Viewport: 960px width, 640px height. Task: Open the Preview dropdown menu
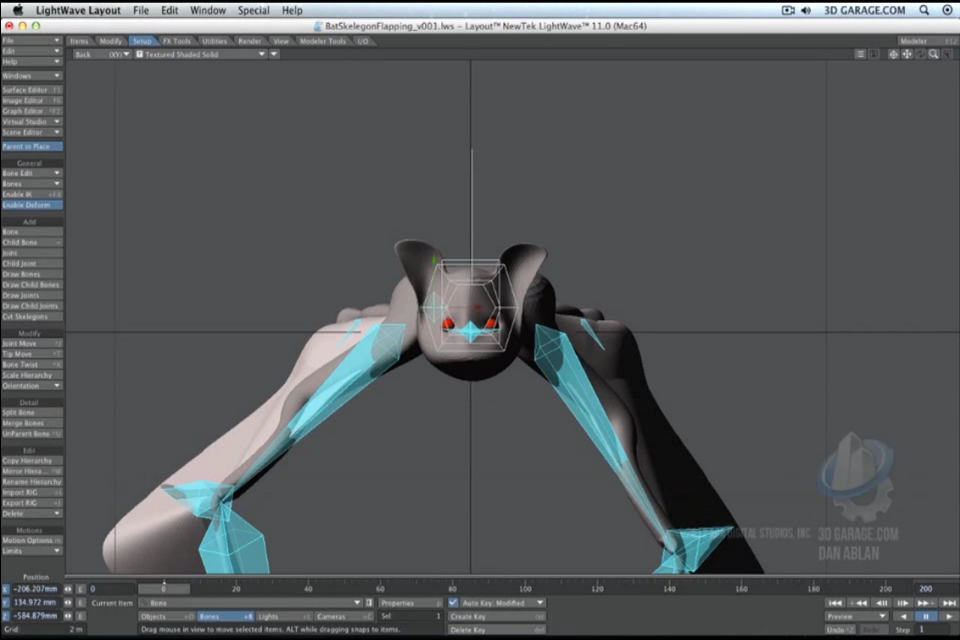[x=856, y=617]
